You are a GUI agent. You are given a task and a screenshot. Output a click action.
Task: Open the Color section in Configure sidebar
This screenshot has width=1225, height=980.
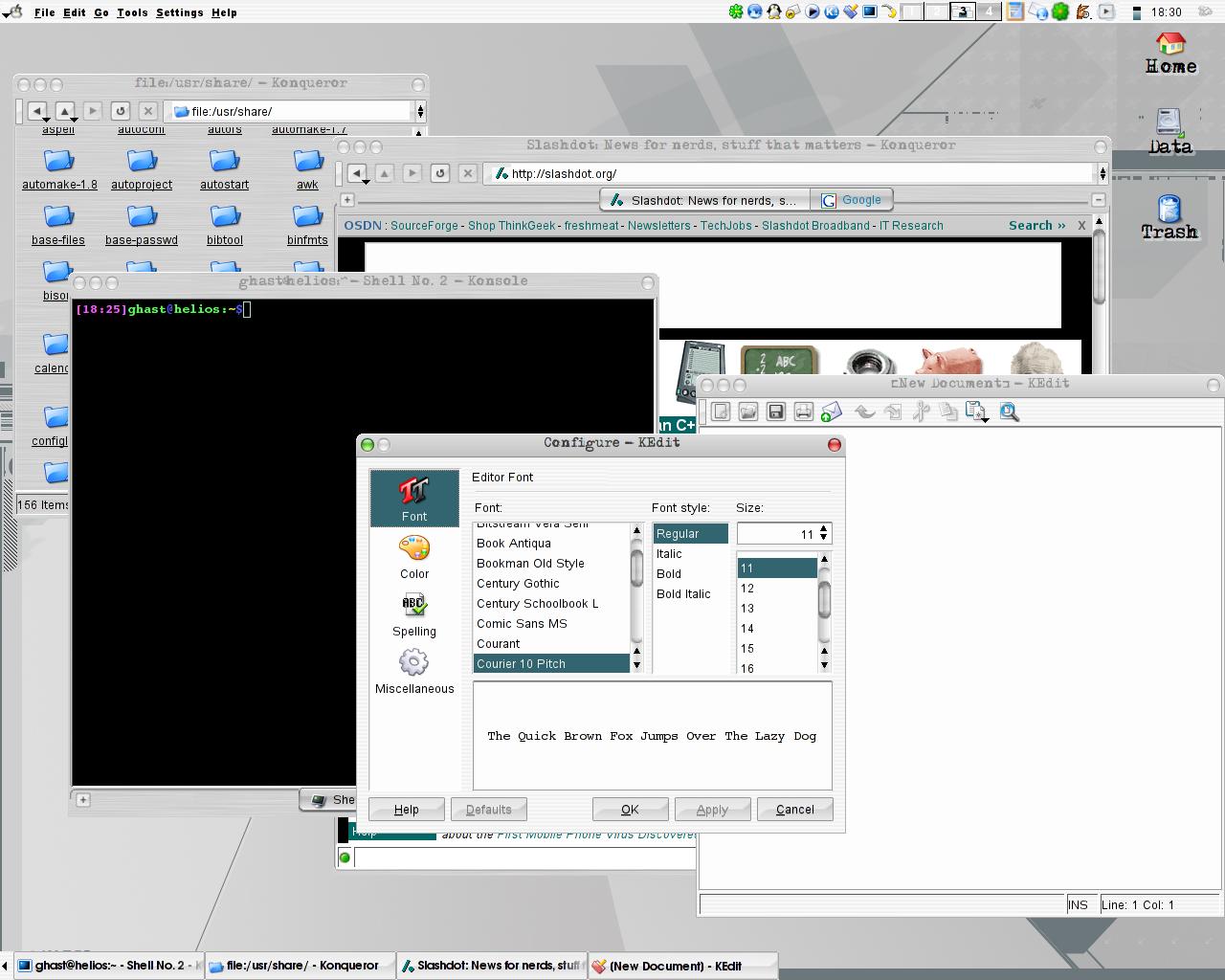414,557
